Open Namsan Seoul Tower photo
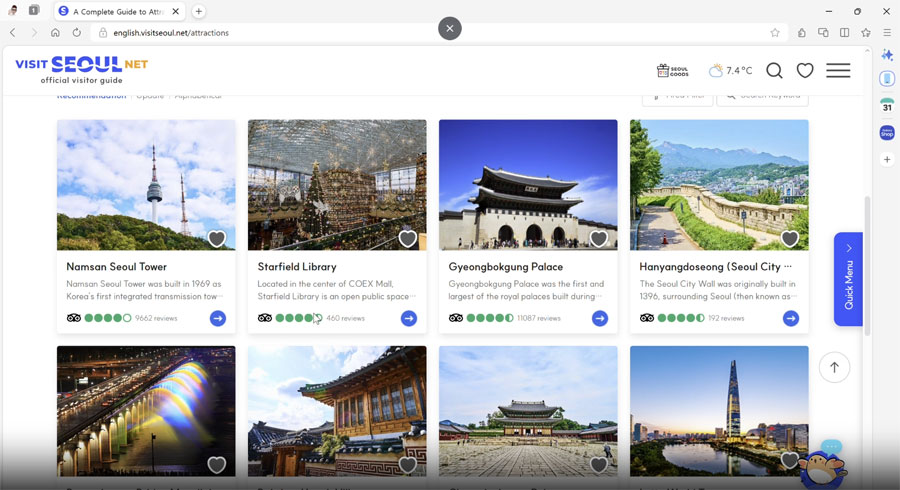 [x=146, y=185]
